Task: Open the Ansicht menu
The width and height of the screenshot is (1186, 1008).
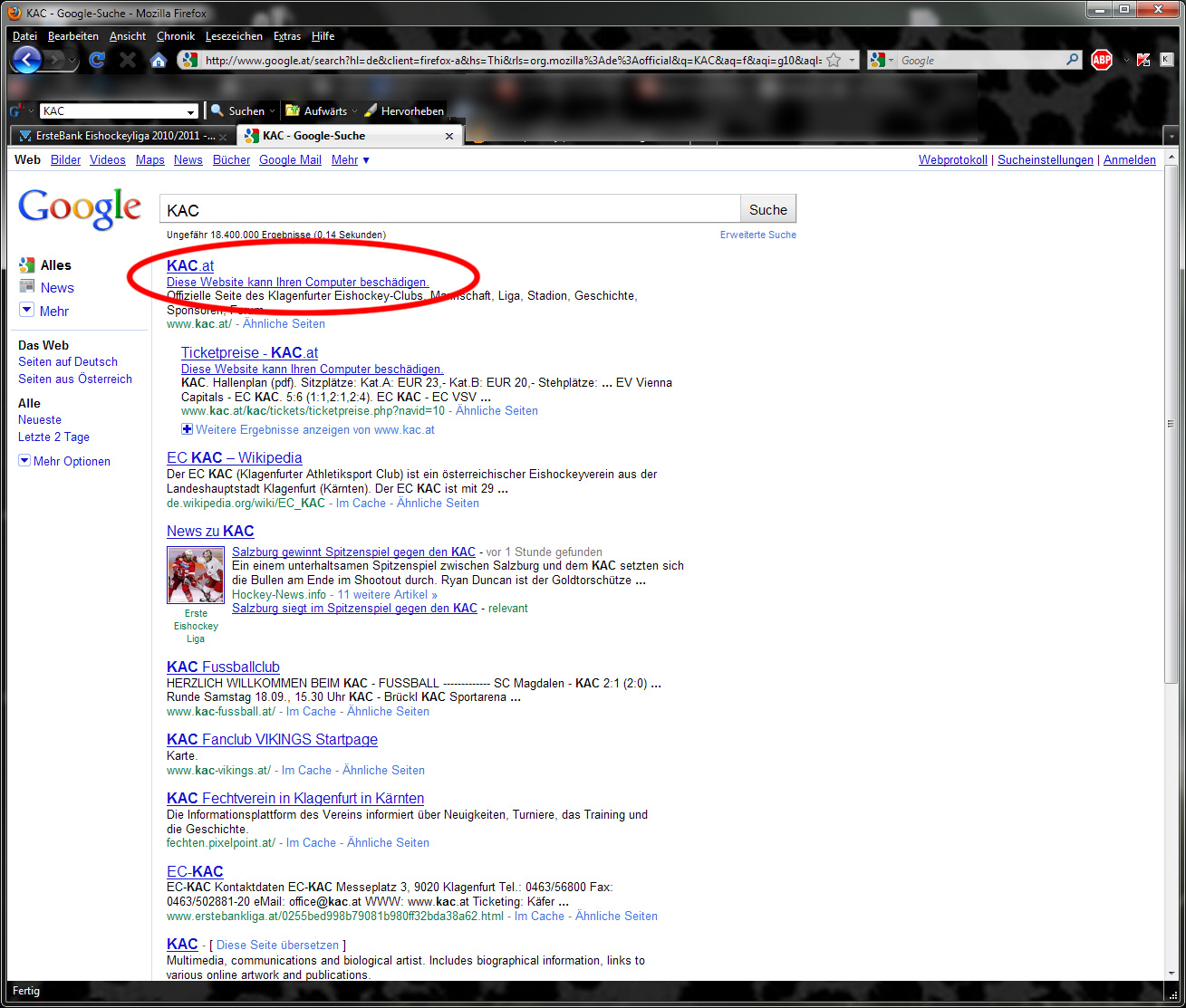Action: point(128,36)
